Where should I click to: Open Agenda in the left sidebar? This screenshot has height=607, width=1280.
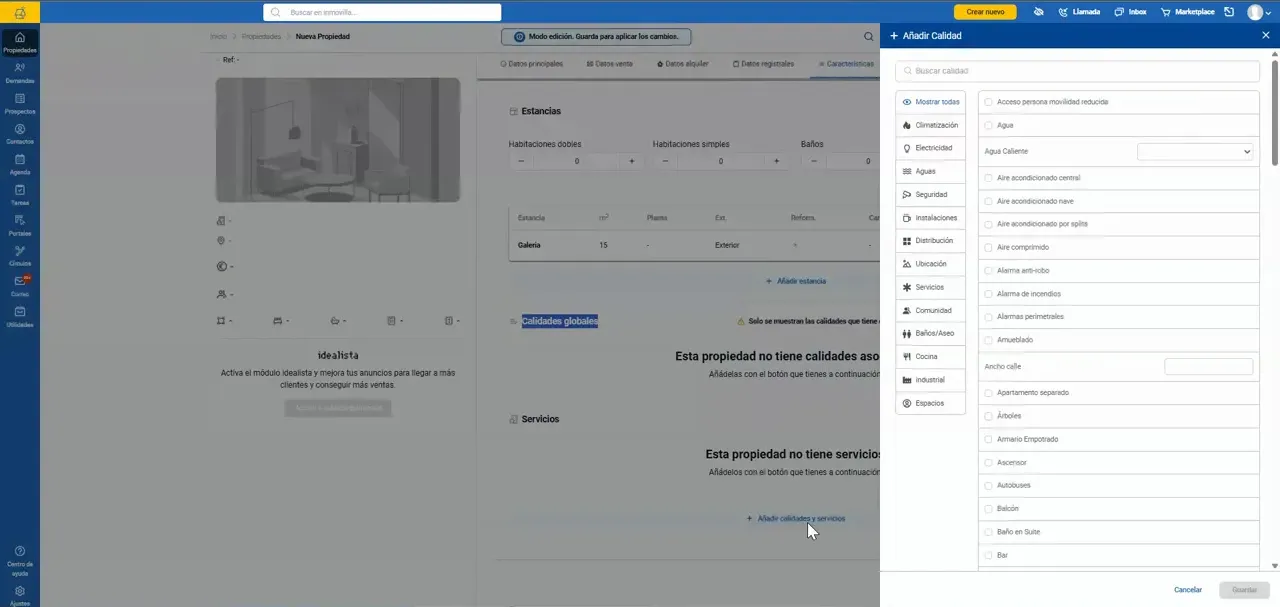click(x=20, y=165)
